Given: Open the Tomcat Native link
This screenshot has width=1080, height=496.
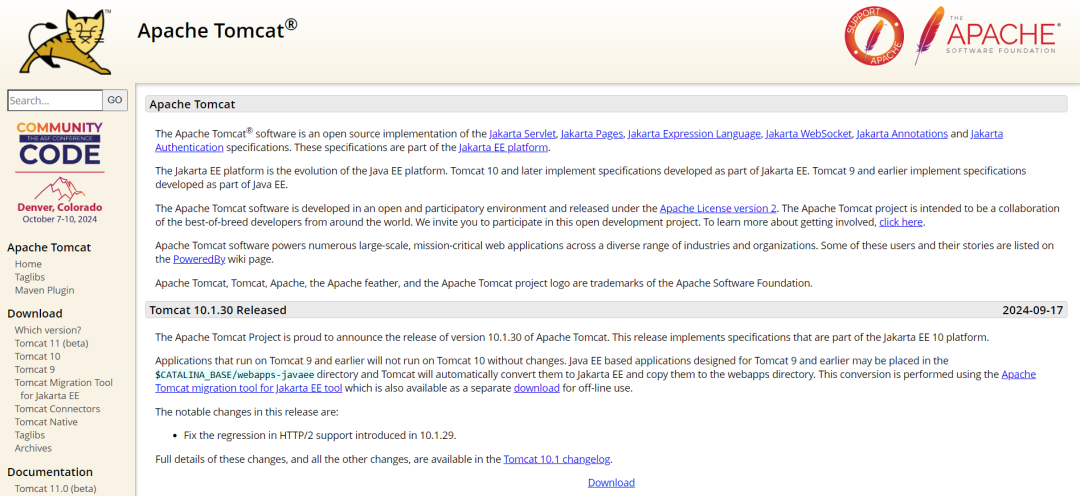Looking at the screenshot, I should tap(46, 422).
